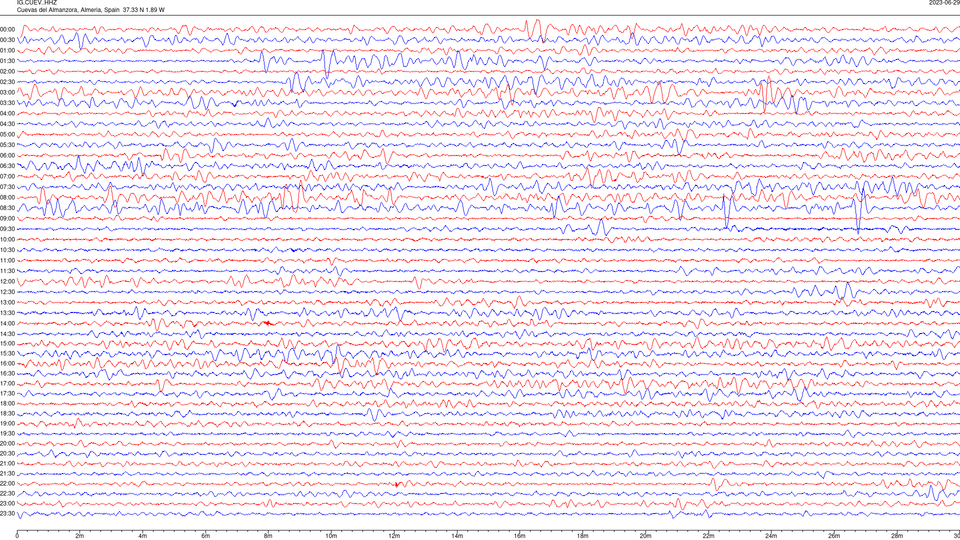Select the 13:00 hour label
The height and width of the screenshot is (540, 960).
click(x=7, y=302)
